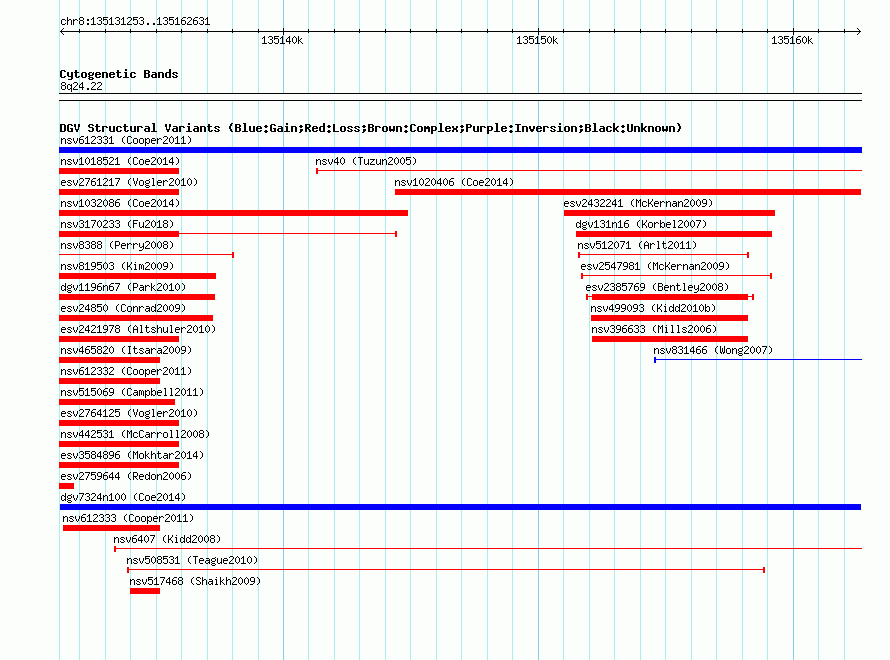Click nsv396633 (Mills2006) variant label
This screenshot has width=890, height=660.
[x=654, y=329]
